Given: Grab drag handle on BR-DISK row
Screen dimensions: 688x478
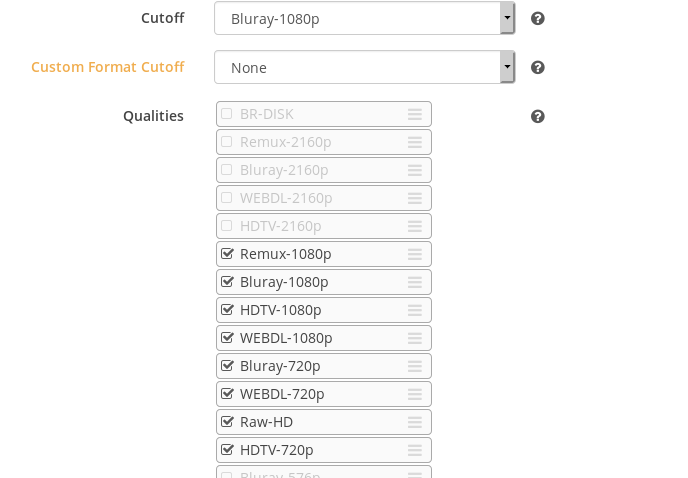Looking at the screenshot, I should point(415,114).
